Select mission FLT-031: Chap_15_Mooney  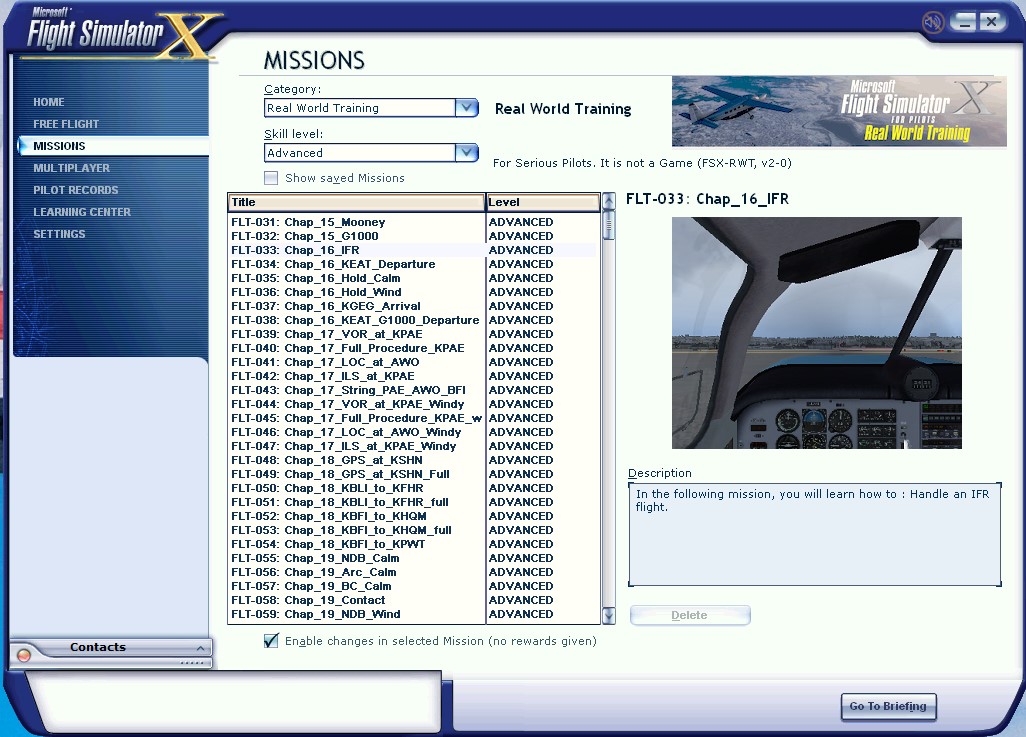tap(413, 223)
